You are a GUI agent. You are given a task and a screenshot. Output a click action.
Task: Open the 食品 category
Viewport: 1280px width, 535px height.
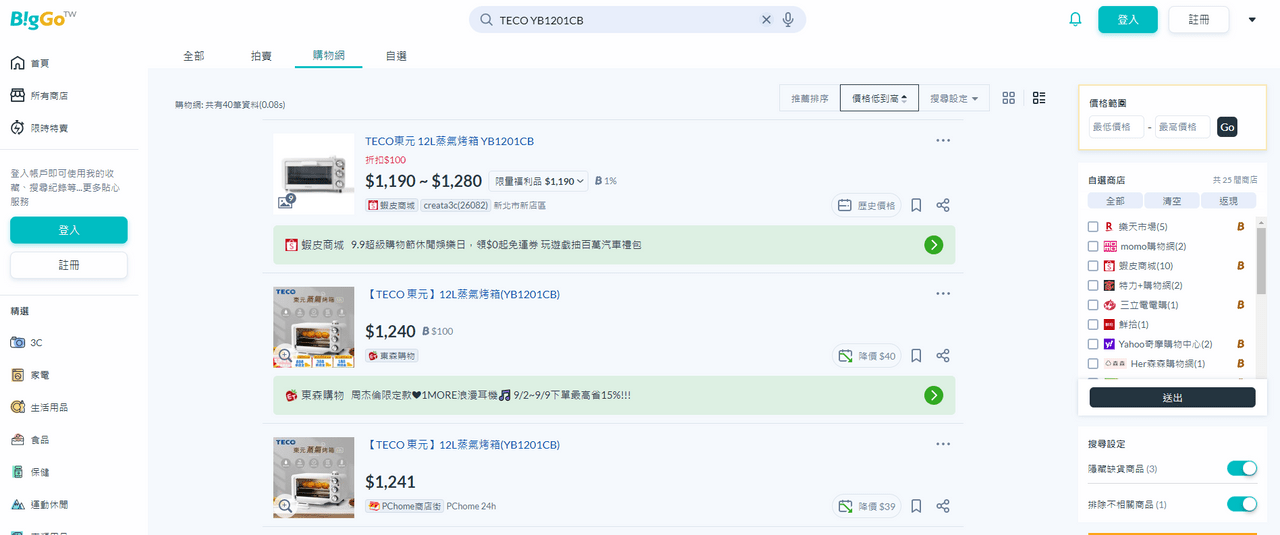point(30,439)
